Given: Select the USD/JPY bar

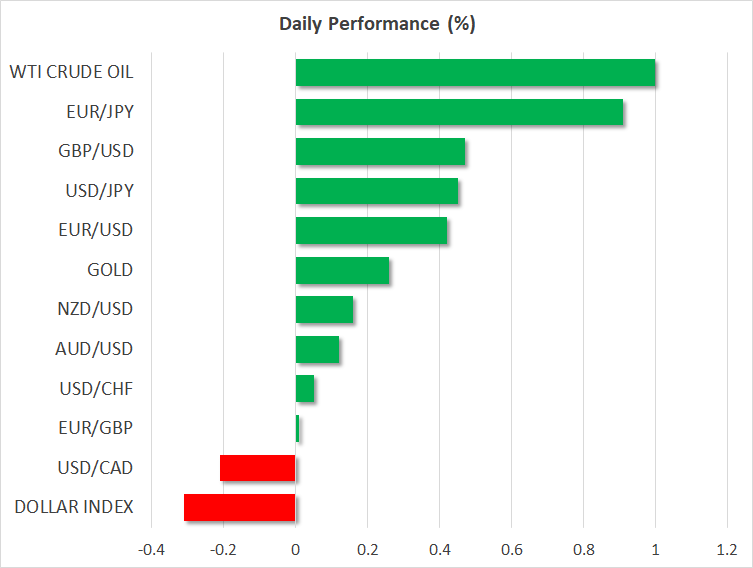Looking at the screenshot, I should tap(376, 191).
